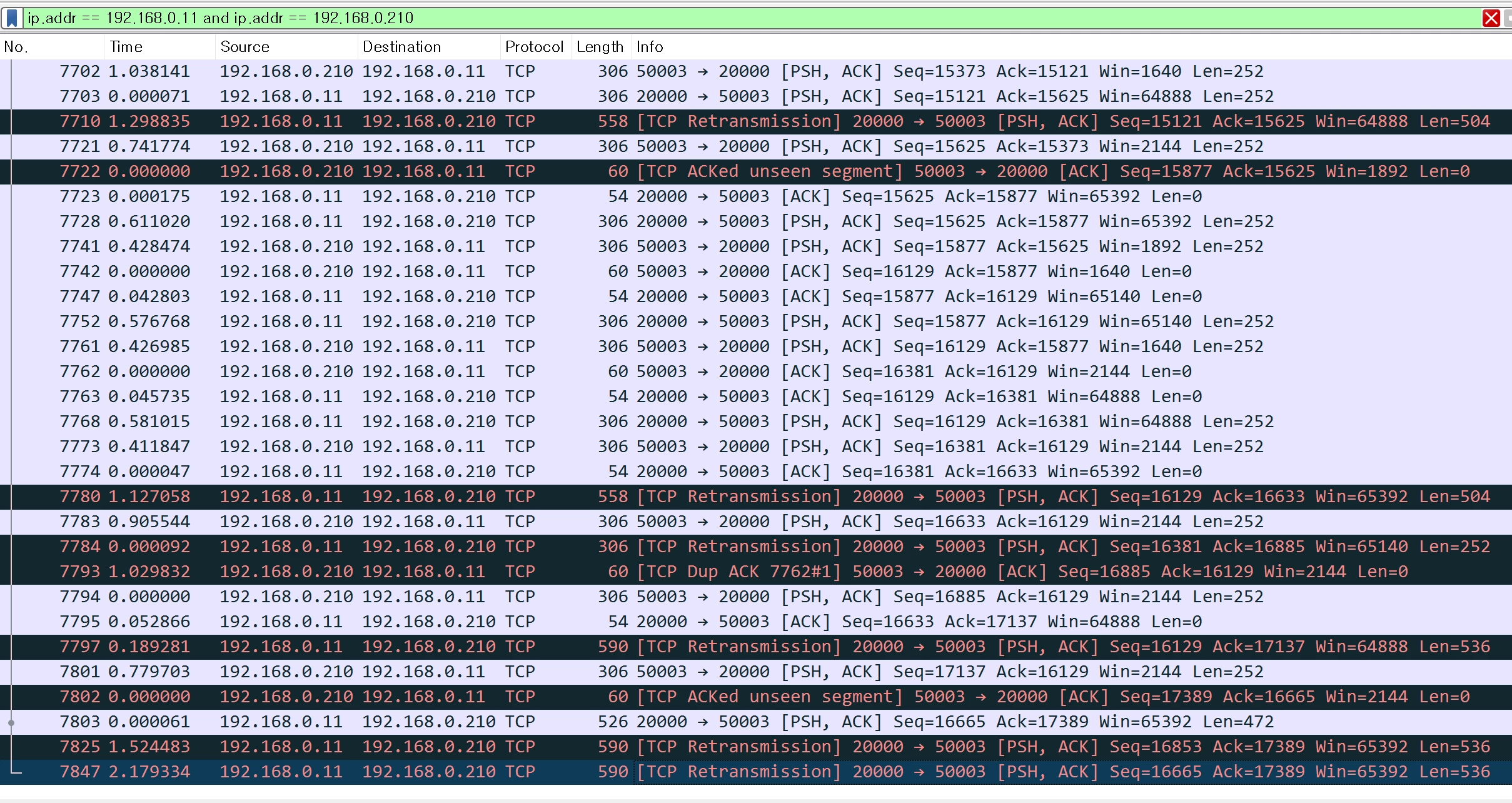
Task: Select packet 7801 row
Action: 756,672
